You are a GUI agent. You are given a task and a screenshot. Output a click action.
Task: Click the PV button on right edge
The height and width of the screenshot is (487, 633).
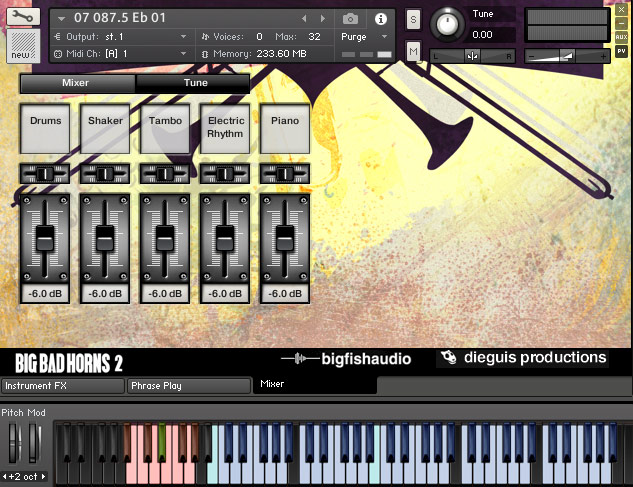point(621,51)
